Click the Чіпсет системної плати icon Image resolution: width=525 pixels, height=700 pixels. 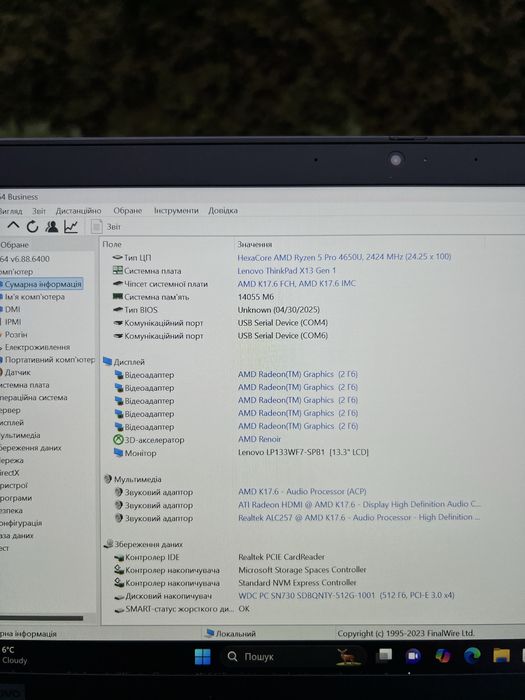point(118,283)
